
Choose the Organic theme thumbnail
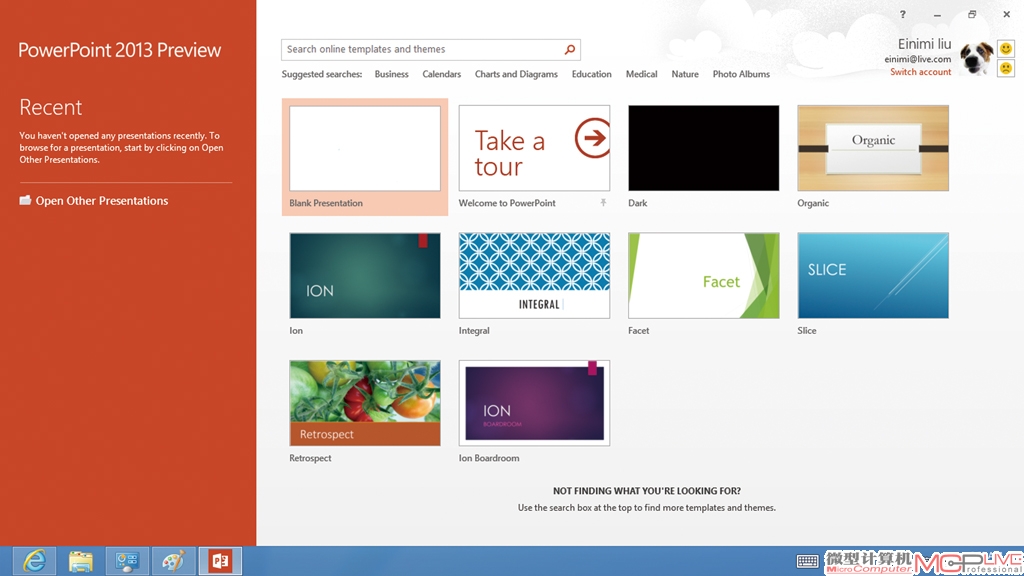(873, 148)
